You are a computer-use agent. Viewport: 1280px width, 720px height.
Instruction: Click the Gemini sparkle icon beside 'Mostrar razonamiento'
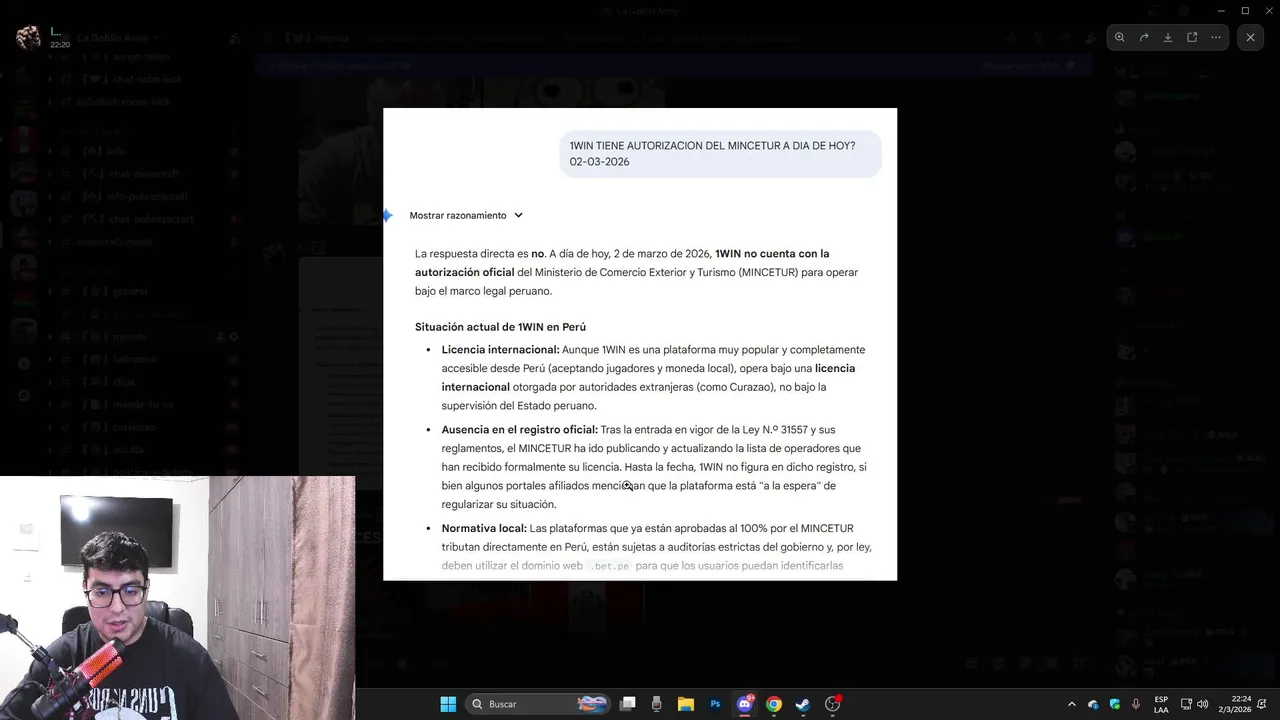pos(388,215)
